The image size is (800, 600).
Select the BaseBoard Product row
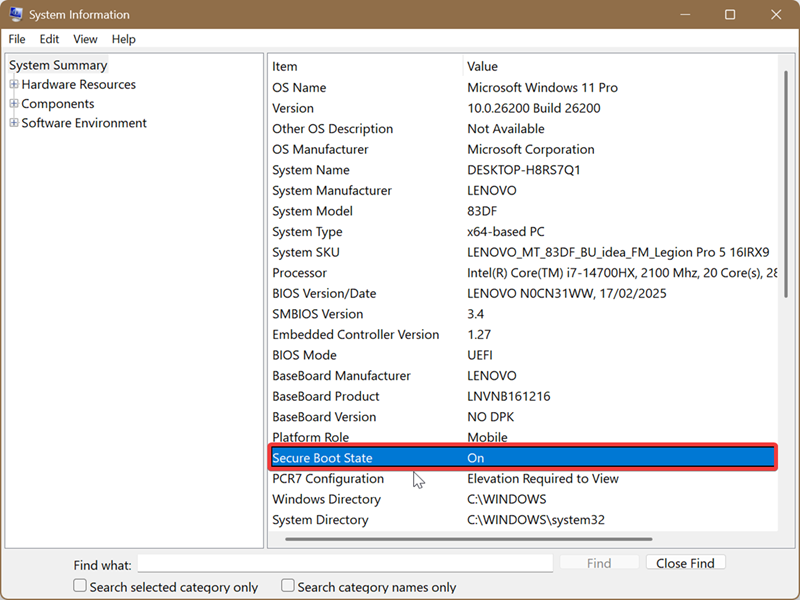(x=523, y=396)
